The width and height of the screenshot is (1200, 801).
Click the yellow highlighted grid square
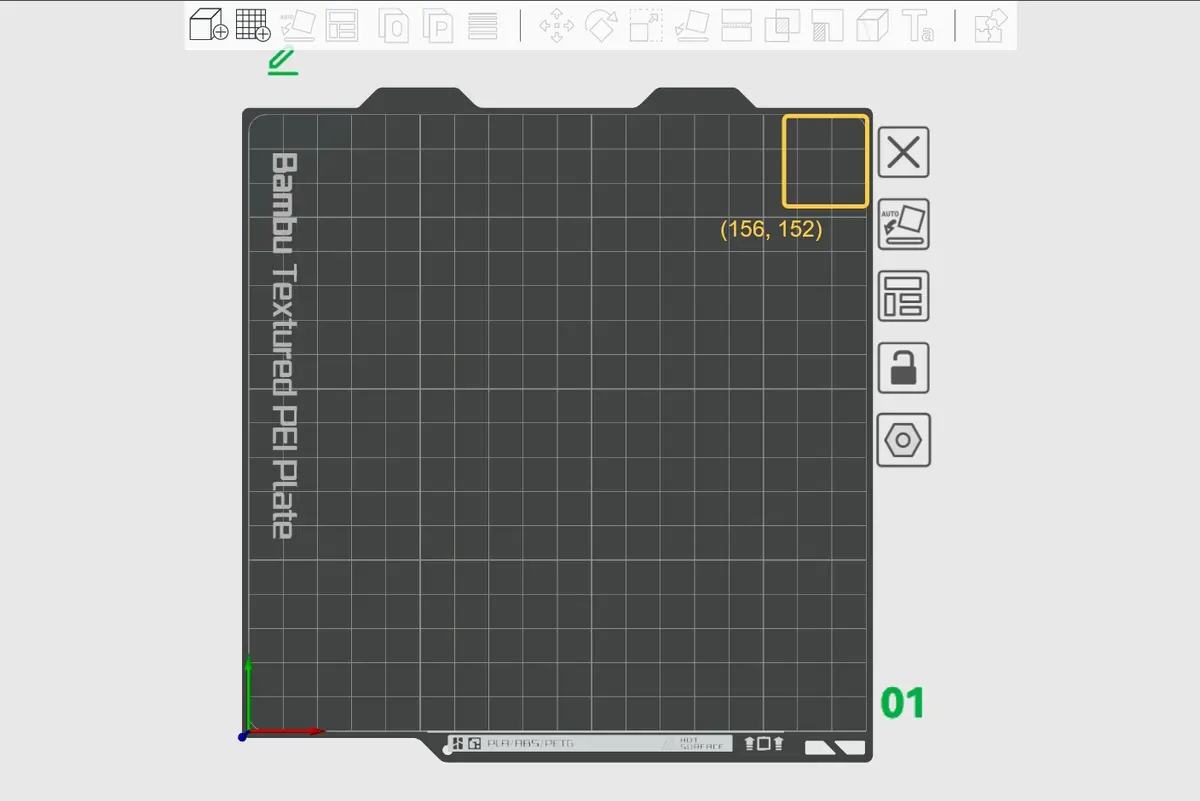pyautogui.click(x=825, y=161)
